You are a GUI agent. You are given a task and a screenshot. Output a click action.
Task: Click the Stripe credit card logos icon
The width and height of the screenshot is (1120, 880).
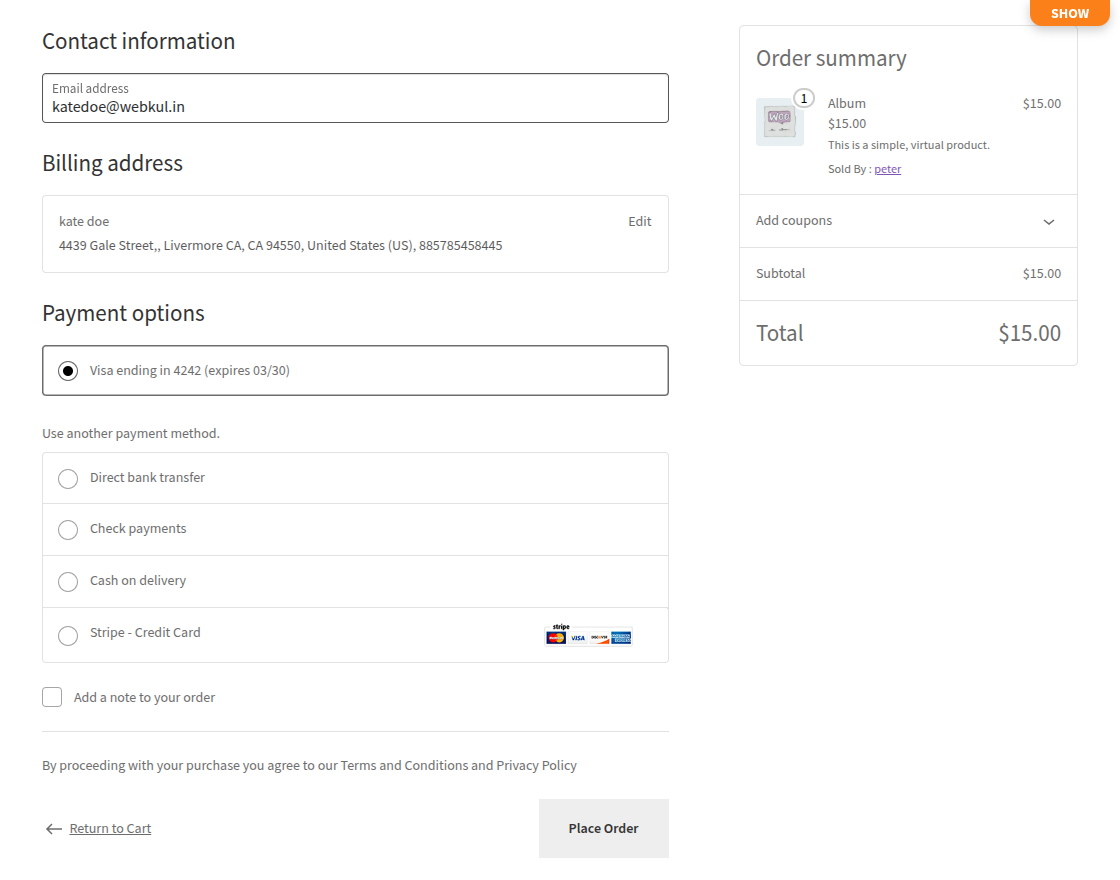588,635
